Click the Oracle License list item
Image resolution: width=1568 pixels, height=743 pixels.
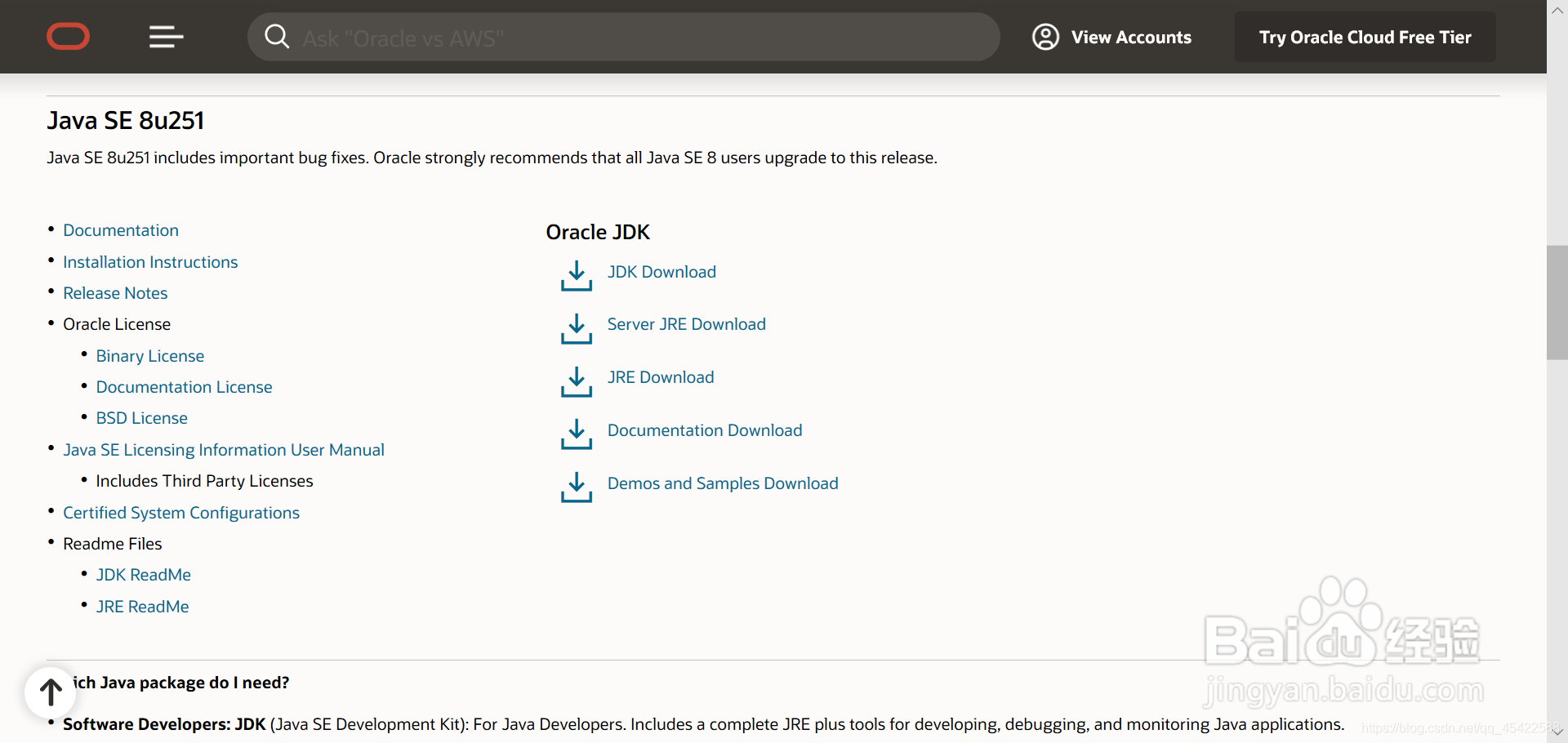[117, 324]
